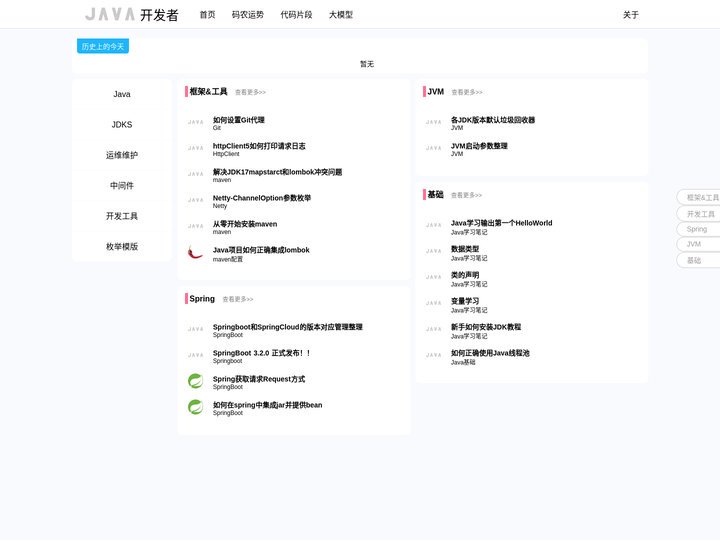
Task: Open article 如何正确使用Java线程池
Action: [x=490, y=353]
